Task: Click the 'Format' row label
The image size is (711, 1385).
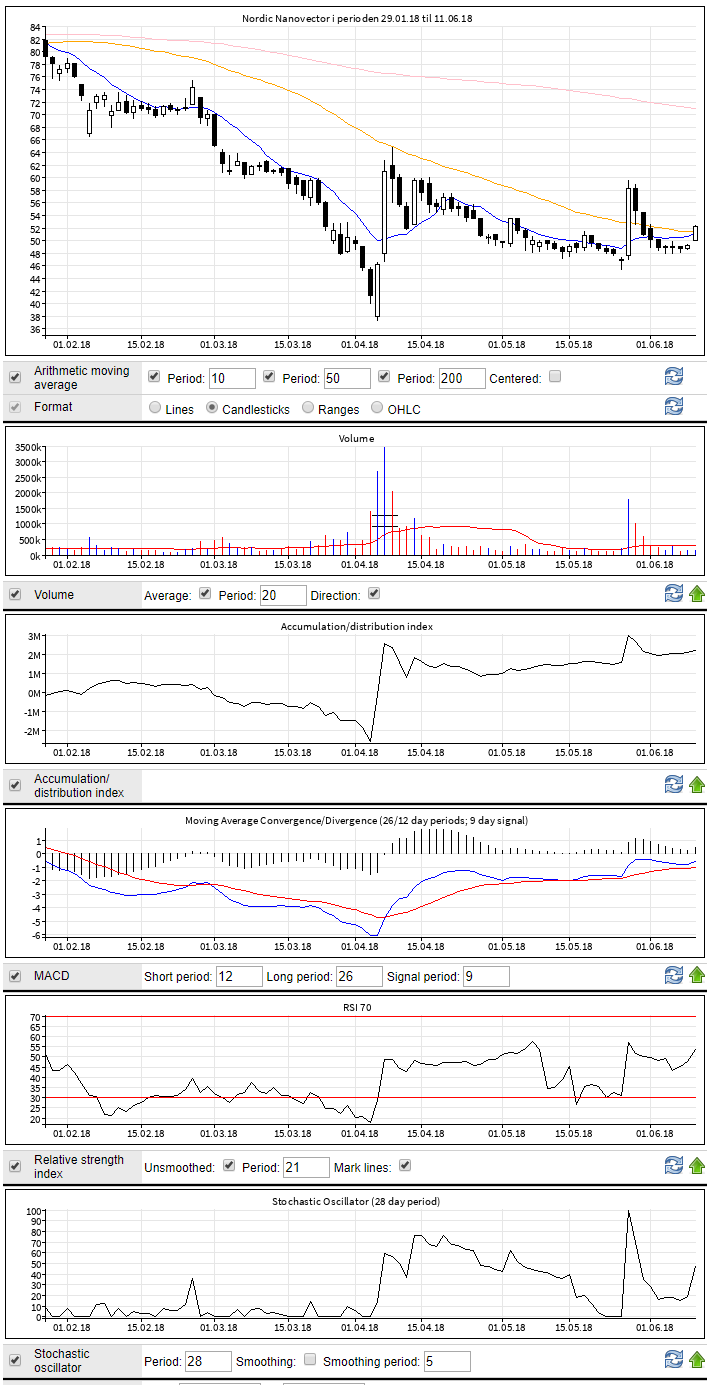Action: point(53,407)
